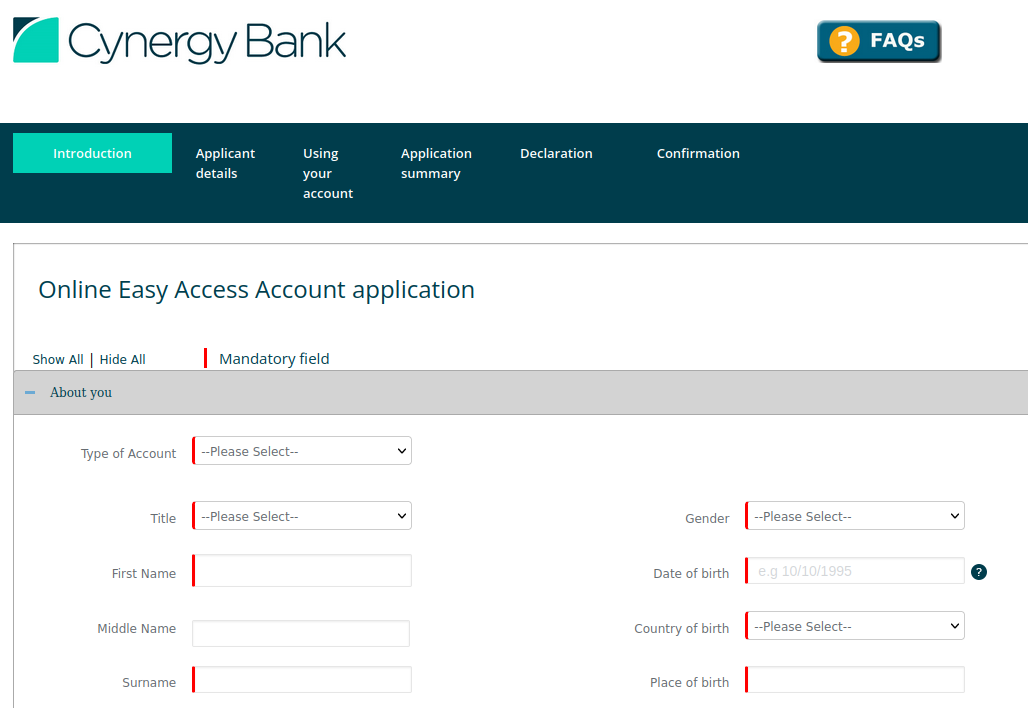Image resolution: width=1028 pixels, height=708 pixels.
Task: Click into the Middle Name field
Action: (x=301, y=633)
